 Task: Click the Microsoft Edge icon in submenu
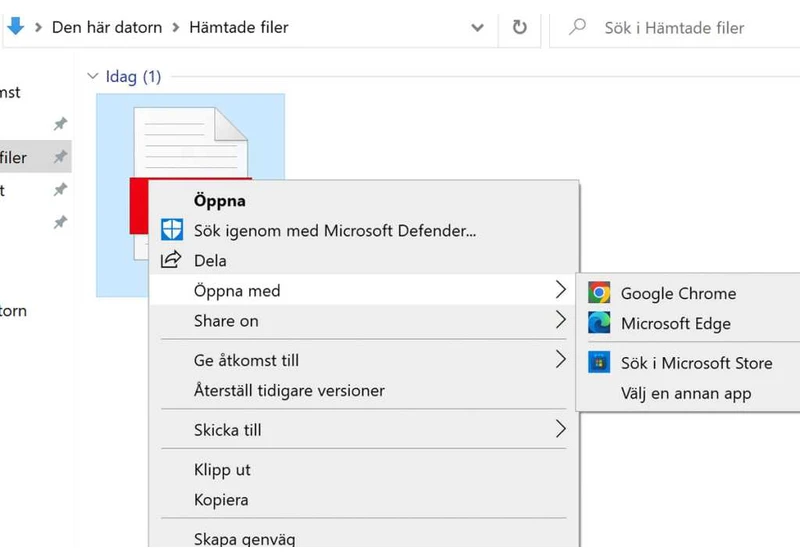tap(599, 323)
